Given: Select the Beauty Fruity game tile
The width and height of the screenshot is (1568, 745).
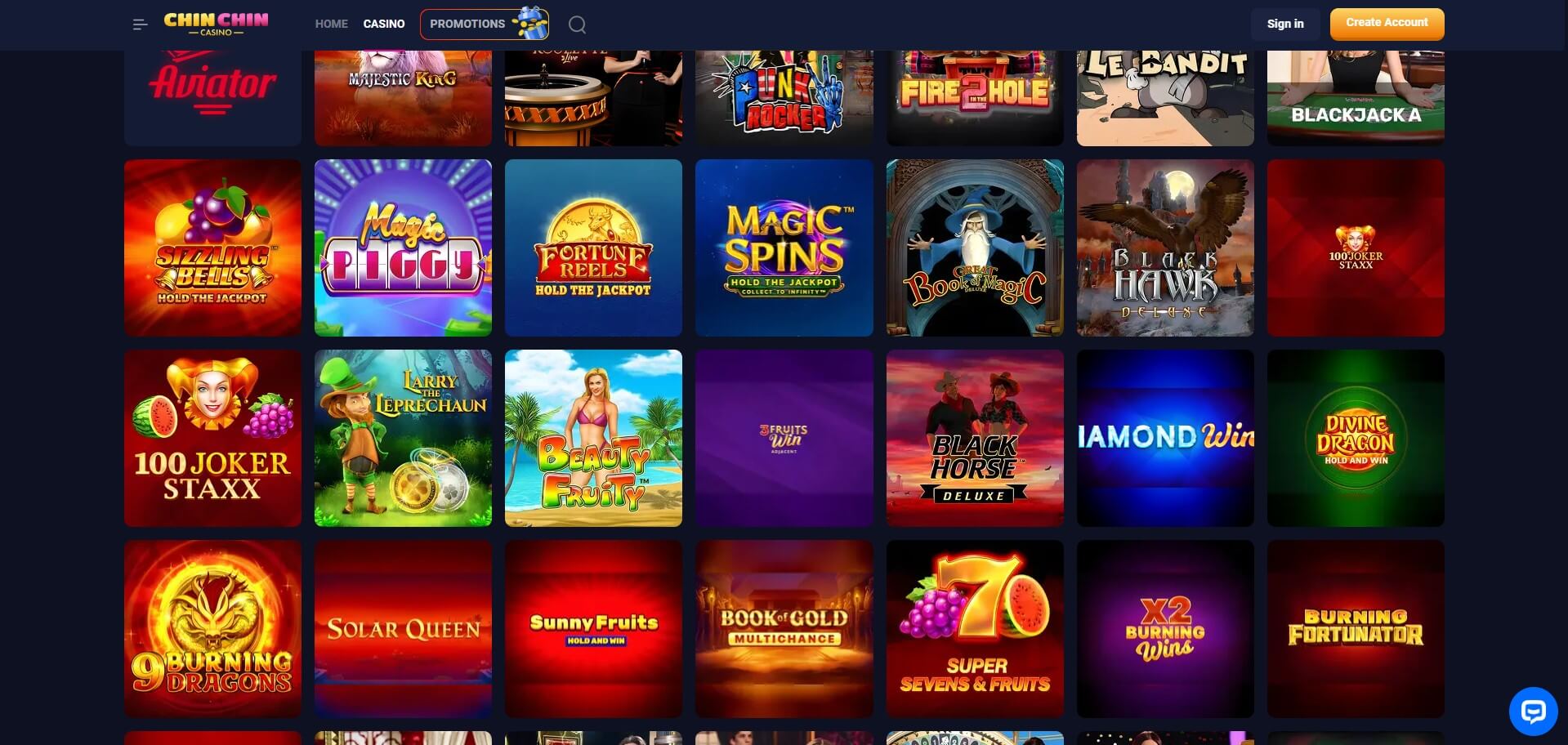Looking at the screenshot, I should pyautogui.click(x=593, y=438).
